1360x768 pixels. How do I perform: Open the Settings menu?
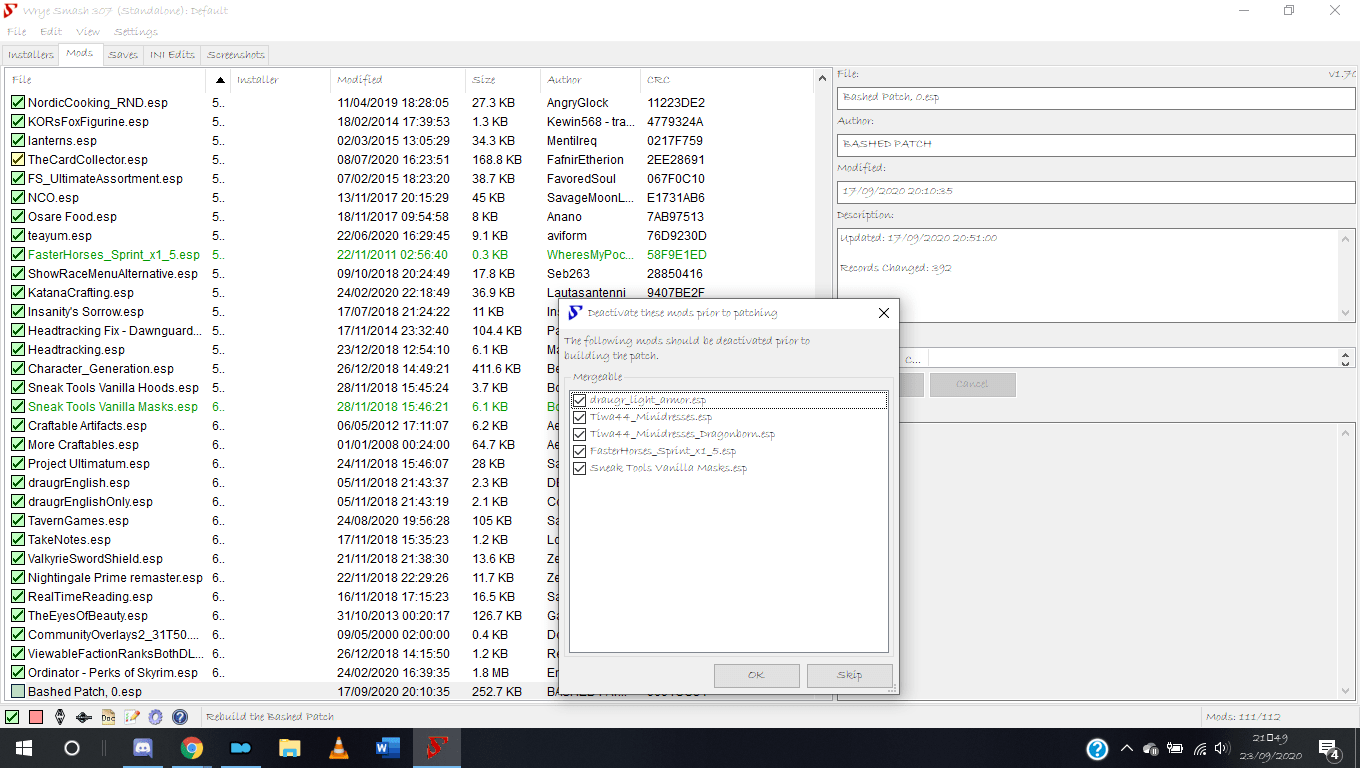click(136, 32)
